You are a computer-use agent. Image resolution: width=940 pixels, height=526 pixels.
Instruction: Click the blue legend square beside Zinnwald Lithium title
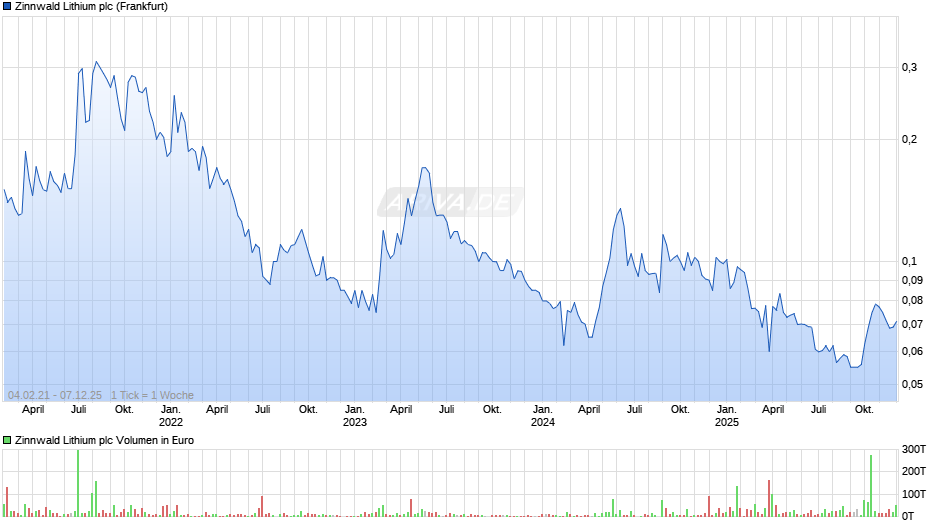coord(7,7)
